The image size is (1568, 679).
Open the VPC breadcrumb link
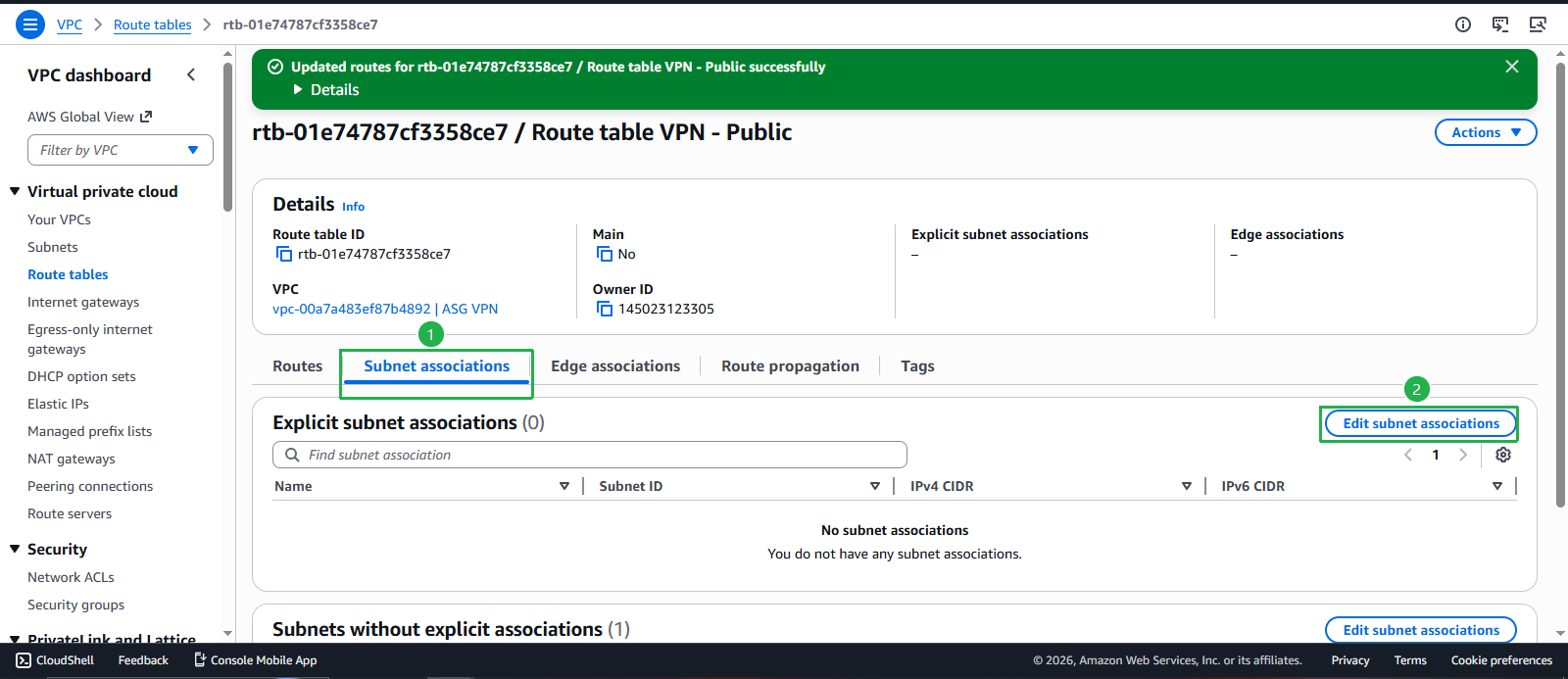point(70,24)
